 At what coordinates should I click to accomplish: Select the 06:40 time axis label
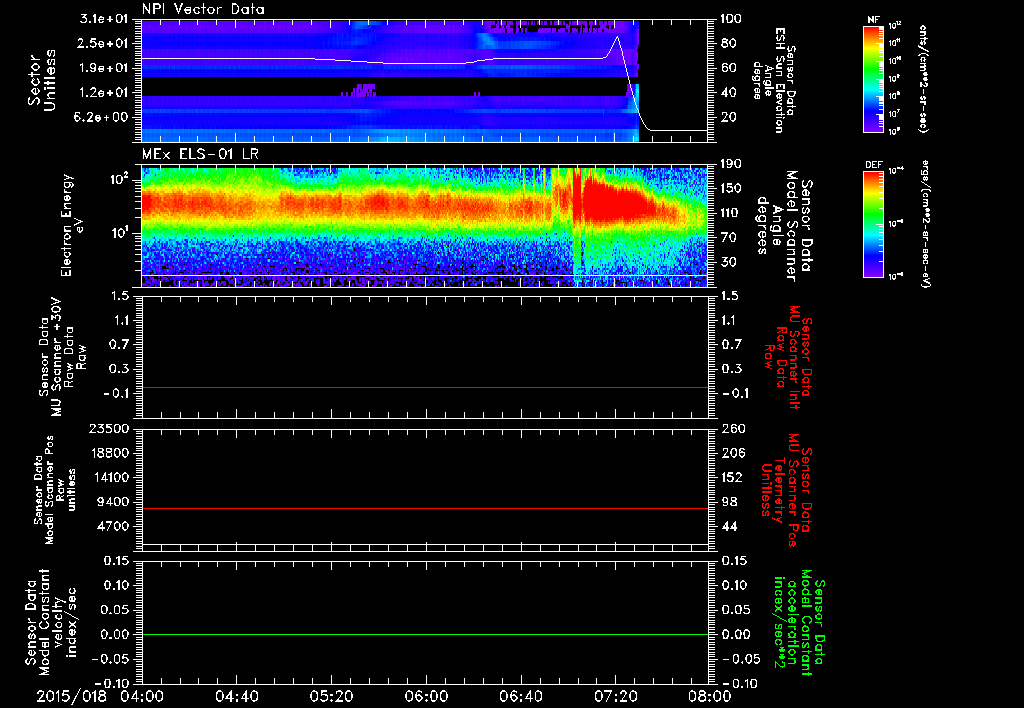pyautogui.click(x=519, y=695)
